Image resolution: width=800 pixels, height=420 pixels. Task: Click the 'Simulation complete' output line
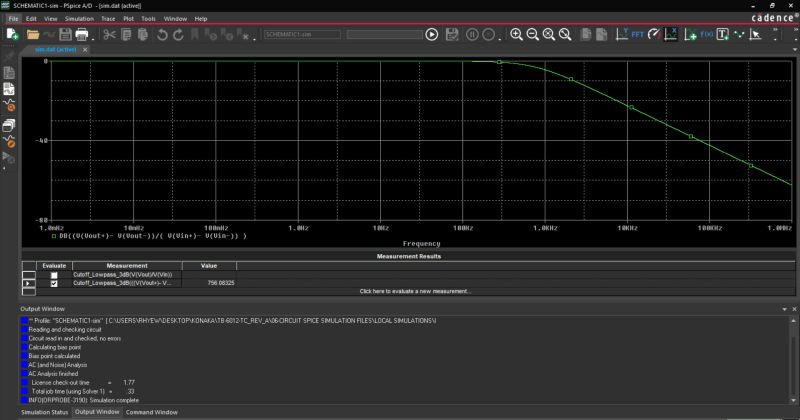[84, 400]
